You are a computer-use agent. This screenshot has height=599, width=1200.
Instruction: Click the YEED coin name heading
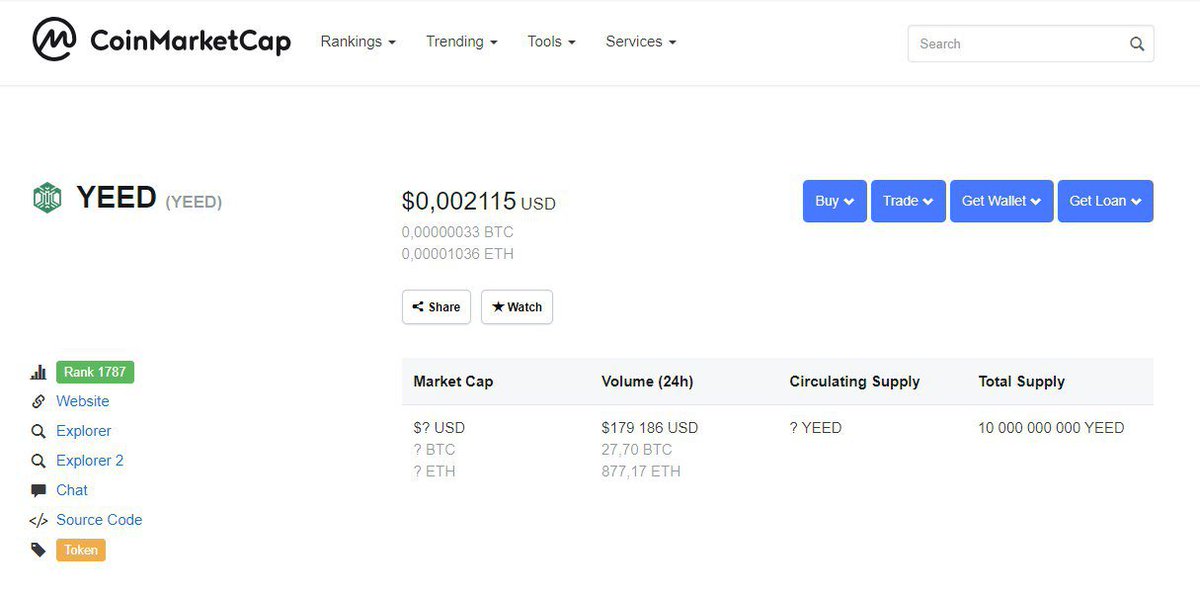116,198
